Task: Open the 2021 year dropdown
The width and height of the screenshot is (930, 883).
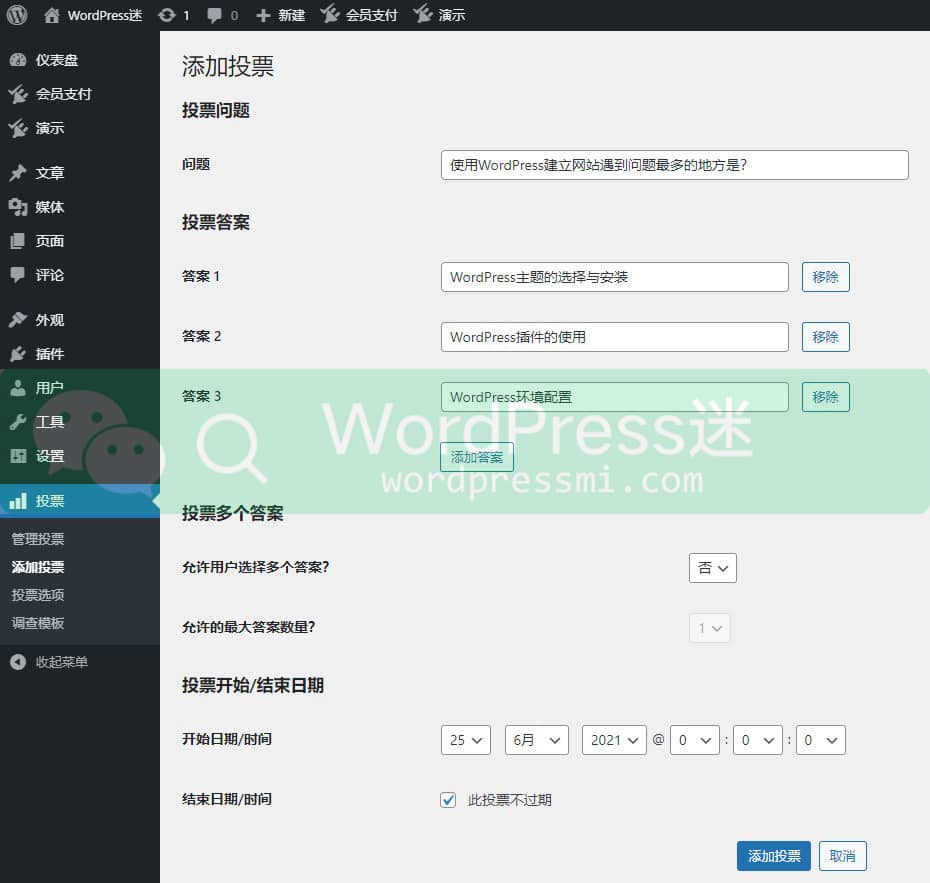Action: (613, 740)
